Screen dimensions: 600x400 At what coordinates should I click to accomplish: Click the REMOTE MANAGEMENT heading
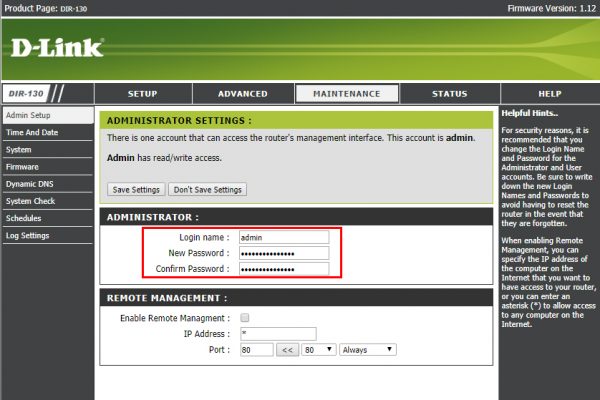coord(167,298)
